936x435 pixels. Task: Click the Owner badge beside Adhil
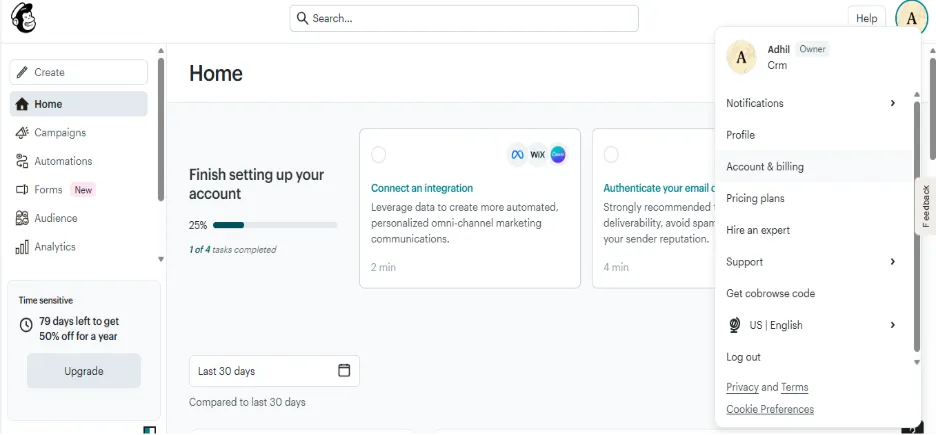812,49
